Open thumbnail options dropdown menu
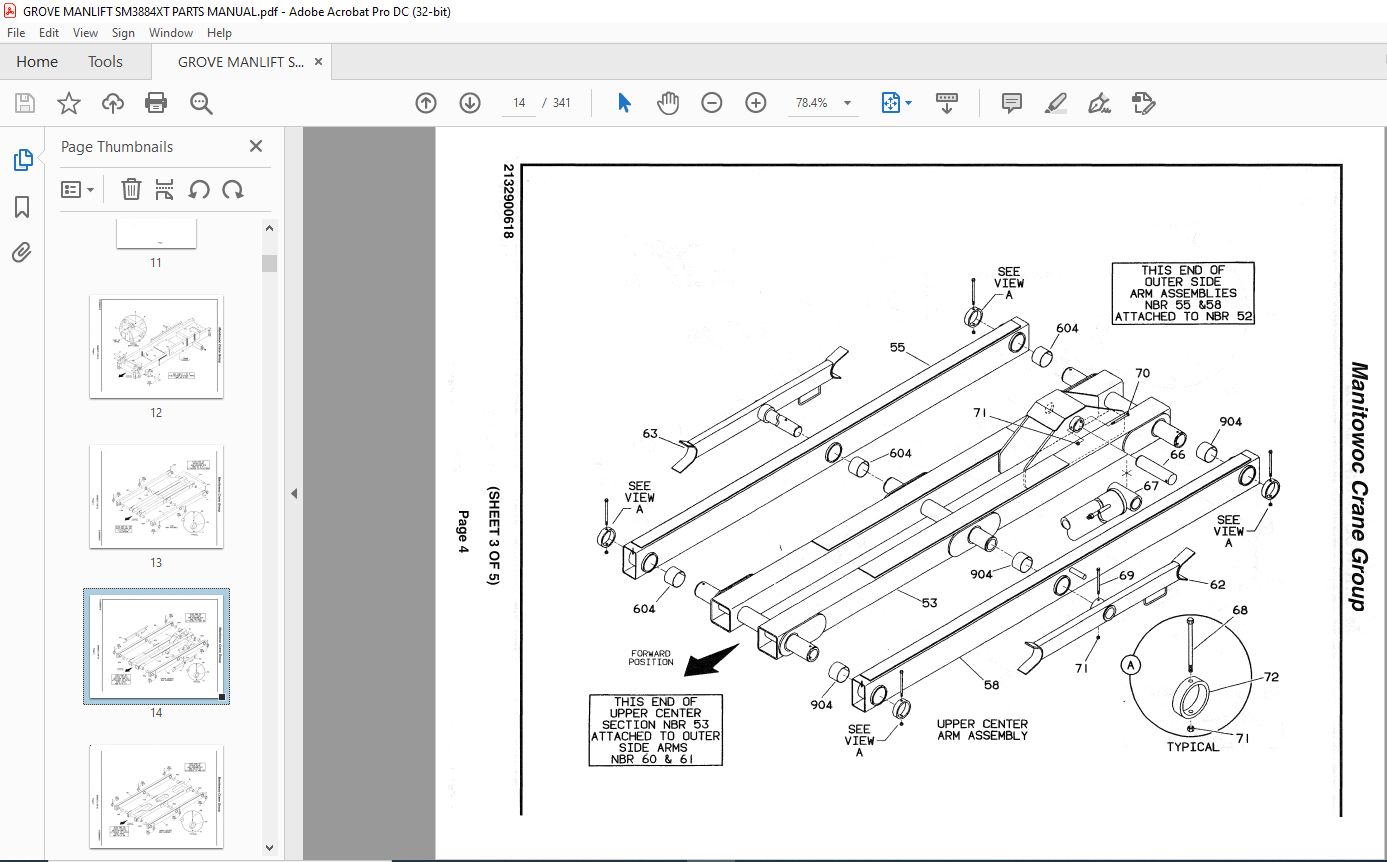 point(78,189)
